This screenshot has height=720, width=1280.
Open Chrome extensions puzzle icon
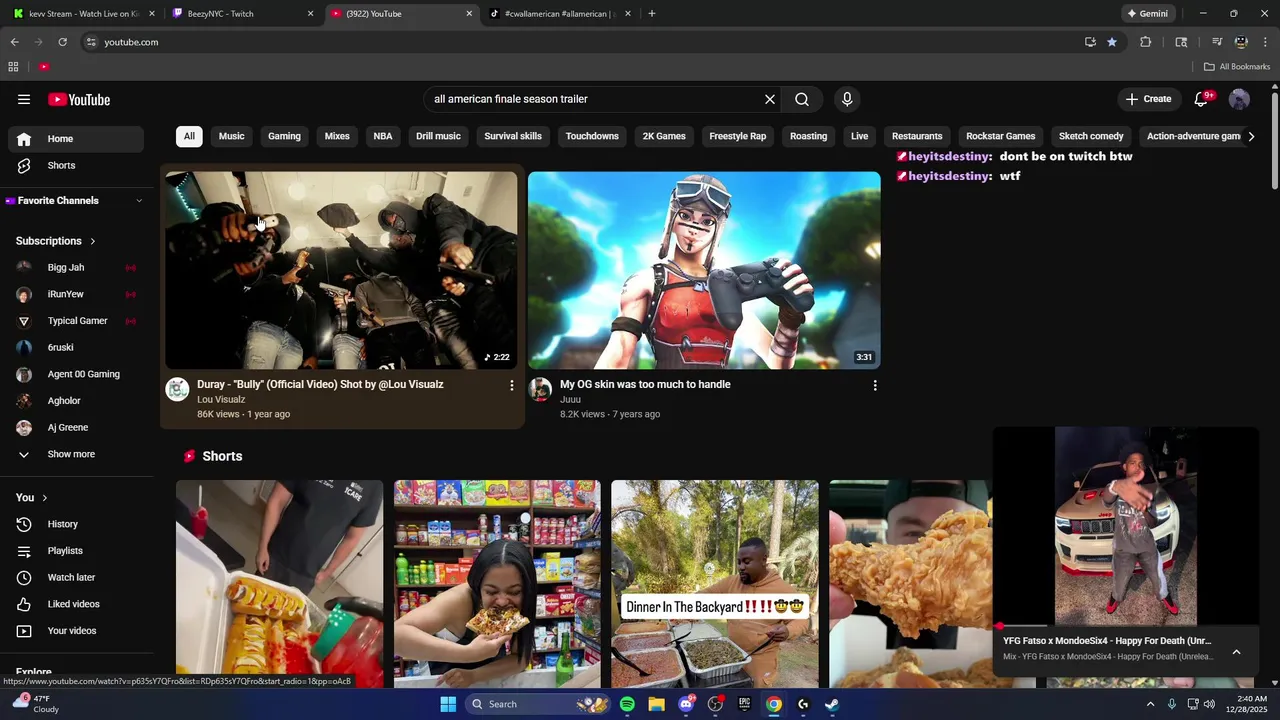(1146, 42)
